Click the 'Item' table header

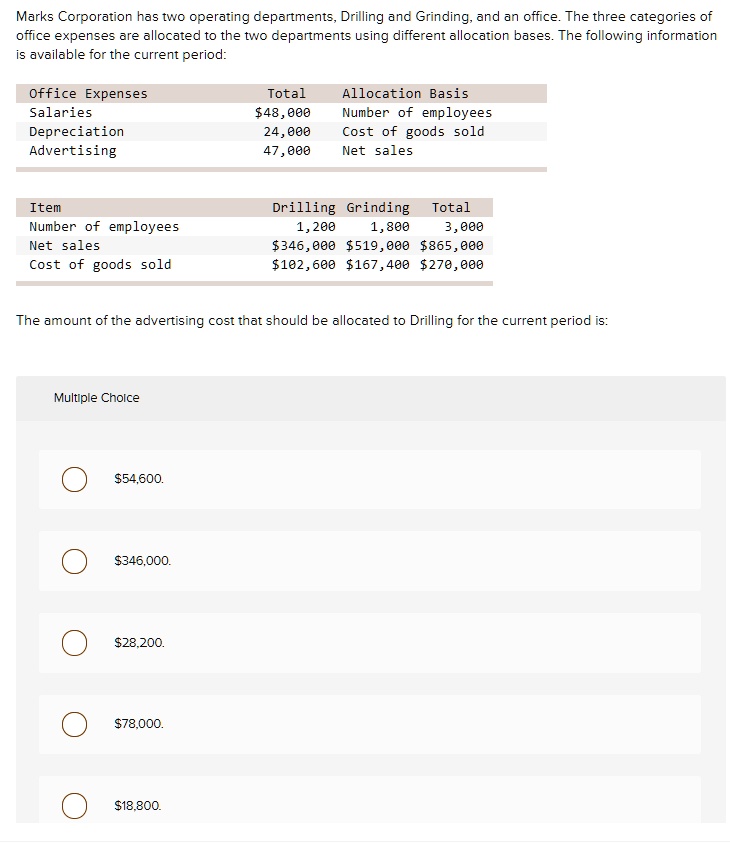tap(45, 208)
